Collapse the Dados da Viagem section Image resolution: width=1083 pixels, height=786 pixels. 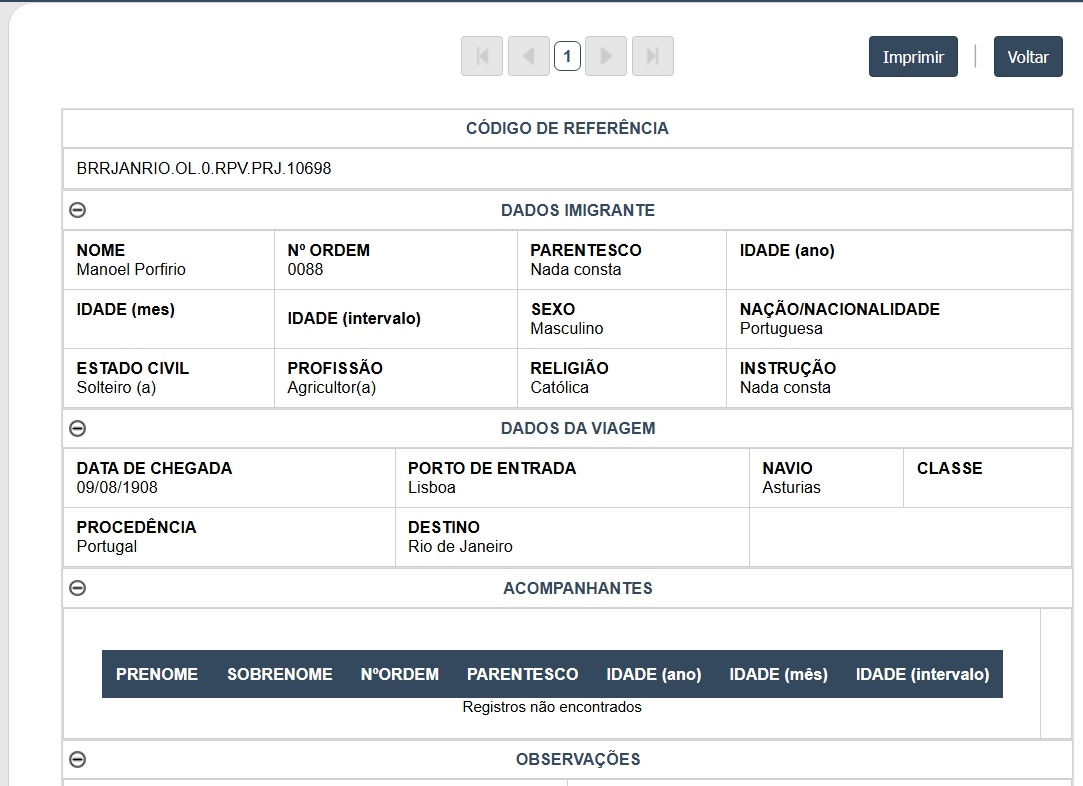77,428
